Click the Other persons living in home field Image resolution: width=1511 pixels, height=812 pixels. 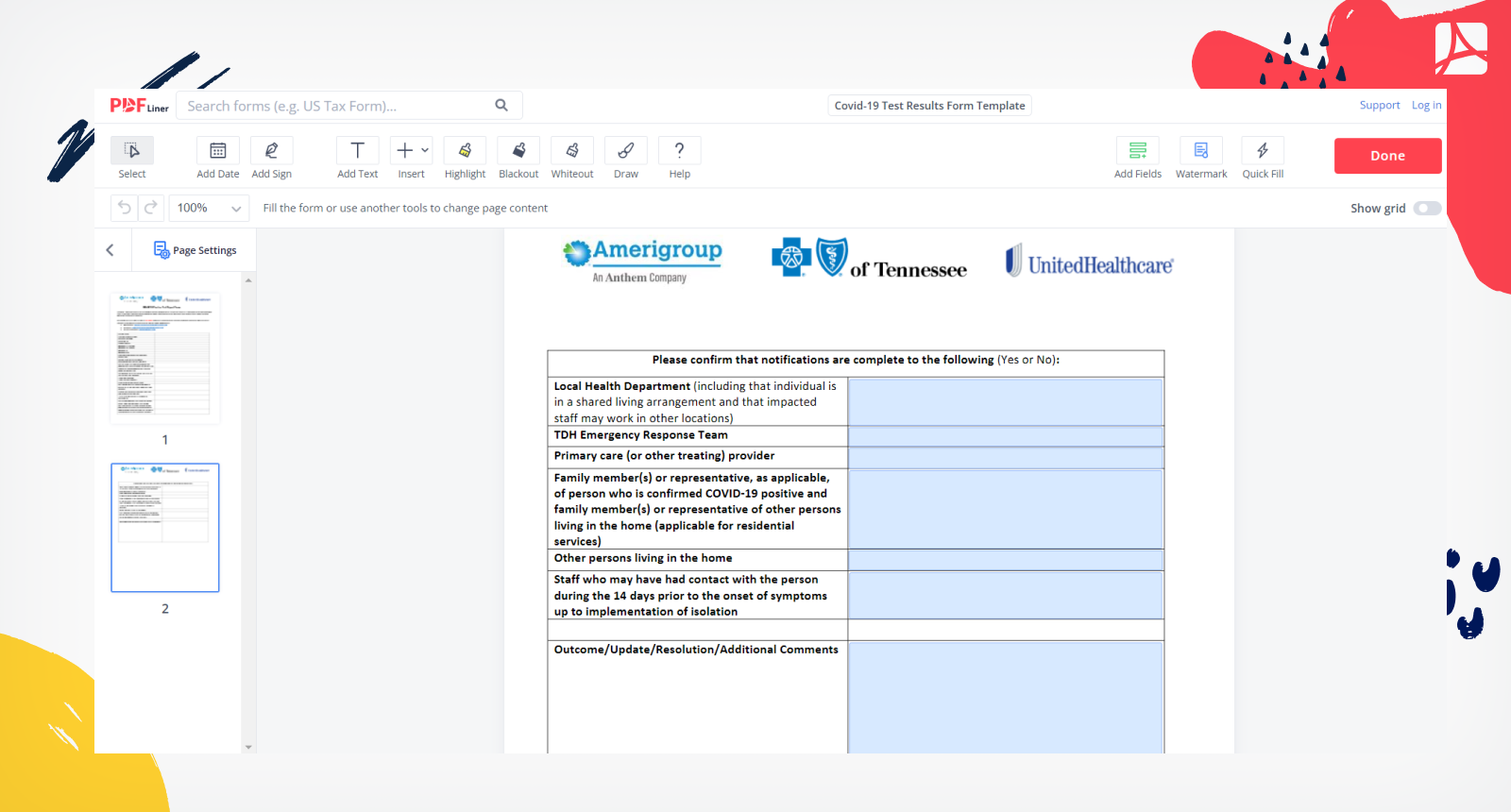tap(1005, 560)
